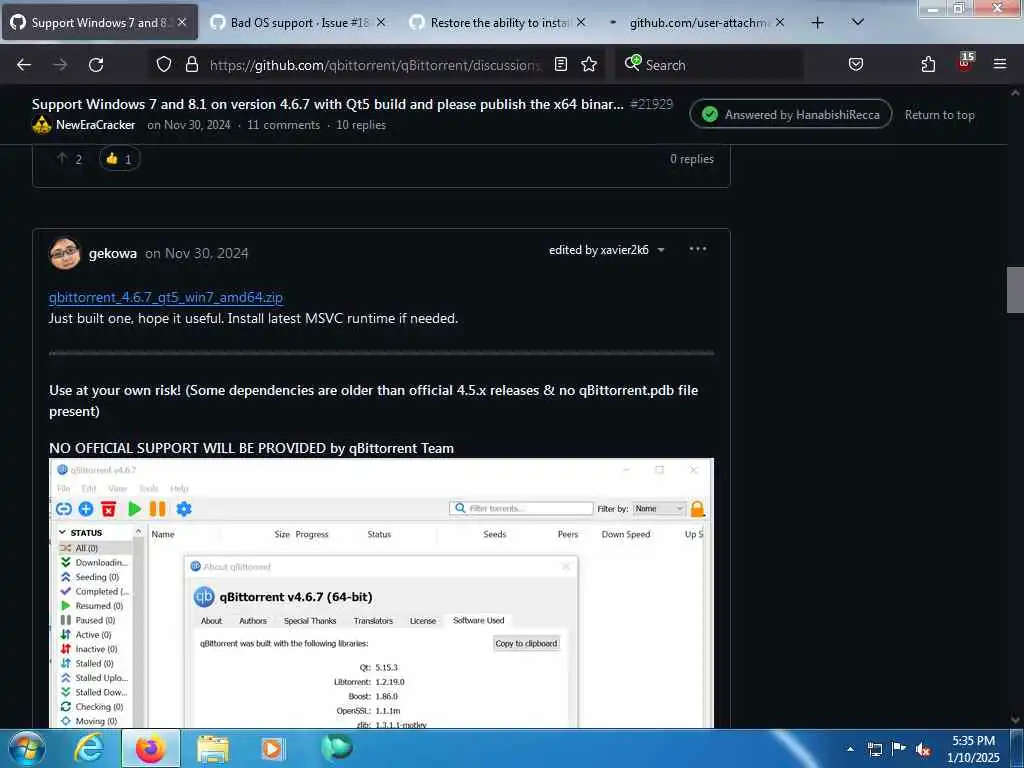Image resolution: width=1024 pixels, height=768 pixels.
Task: Expand the 'edited by xavier2k6' dropdown
Action: click(607, 250)
